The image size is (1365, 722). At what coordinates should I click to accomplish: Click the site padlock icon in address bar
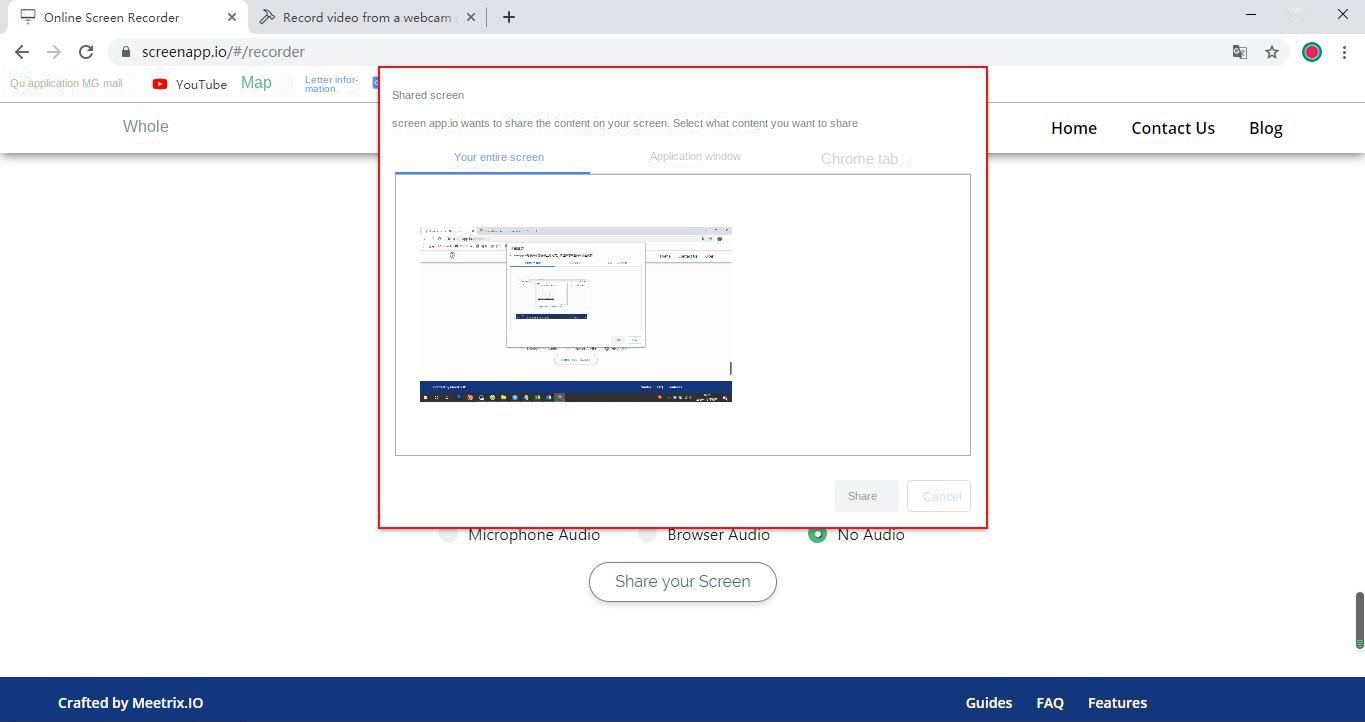(x=126, y=52)
